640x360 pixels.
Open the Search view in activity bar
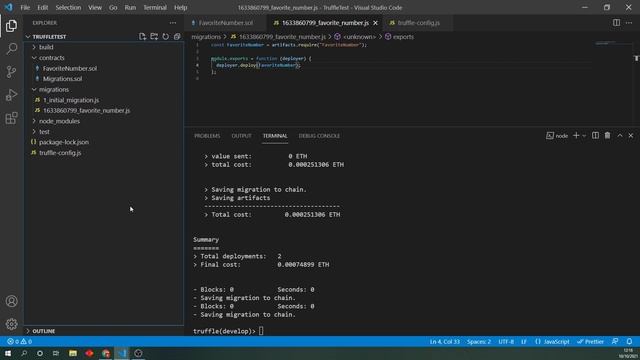[x=11, y=49]
